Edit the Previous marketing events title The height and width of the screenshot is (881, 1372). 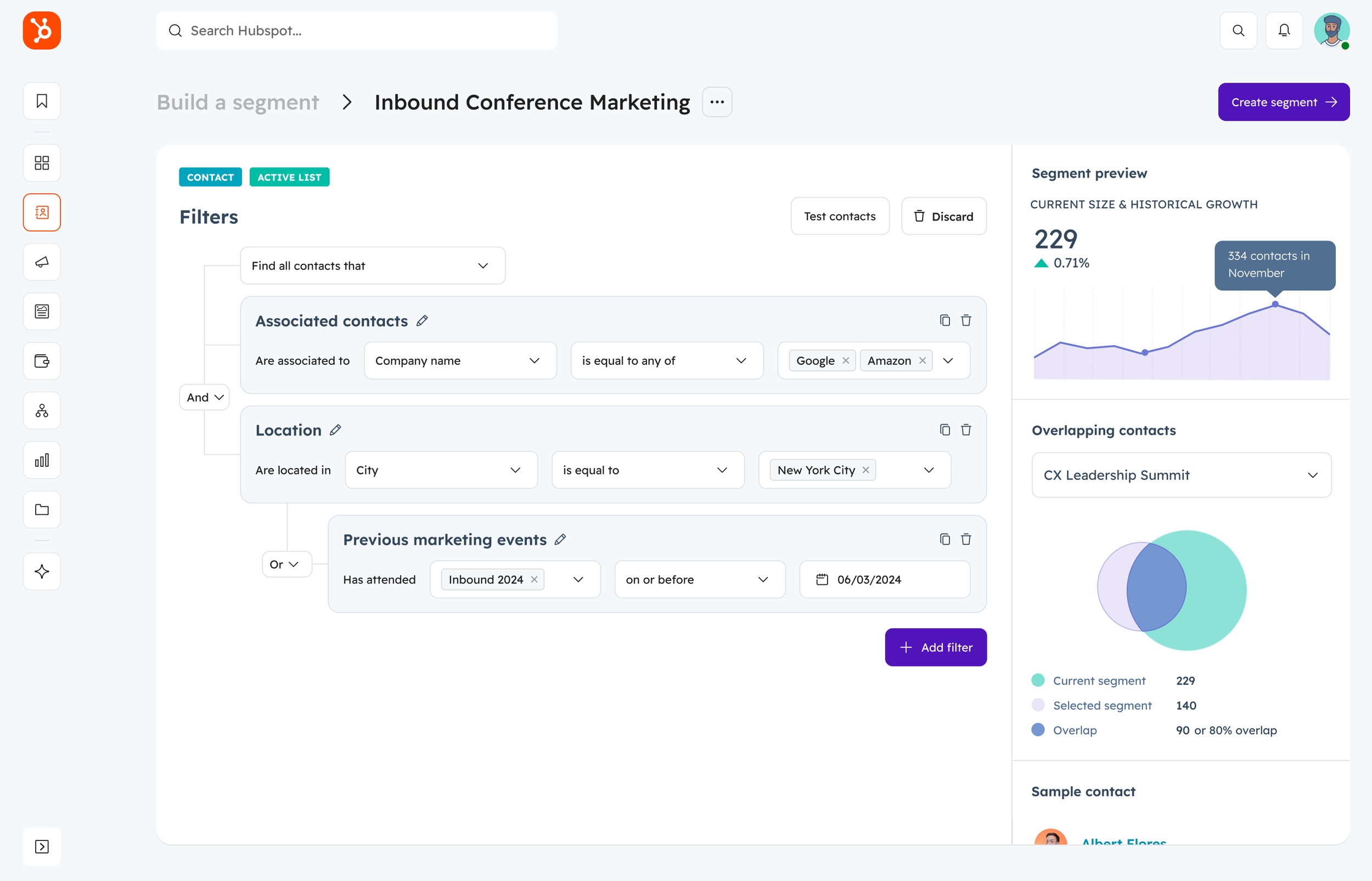pyautogui.click(x=560, y=539)
